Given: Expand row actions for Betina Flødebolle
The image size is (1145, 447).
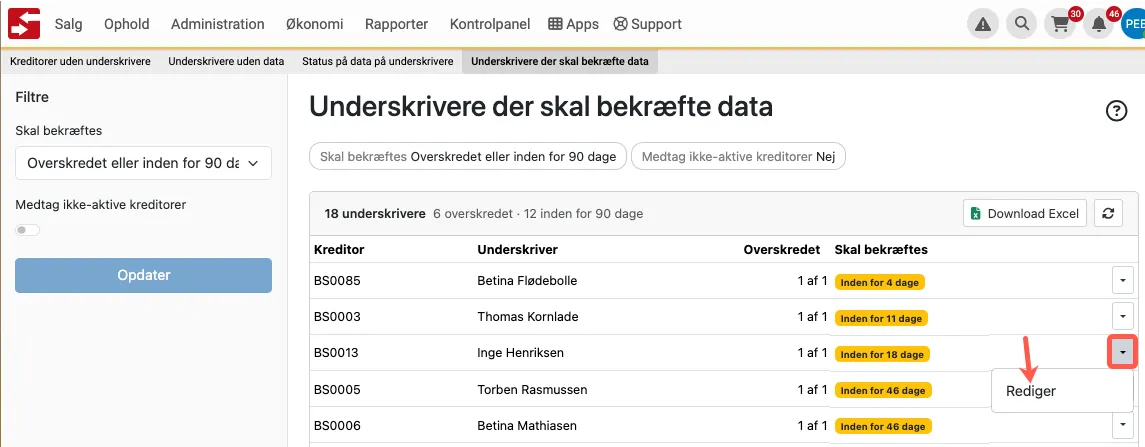Looking at the screenshot, I should pos(1122,280).
